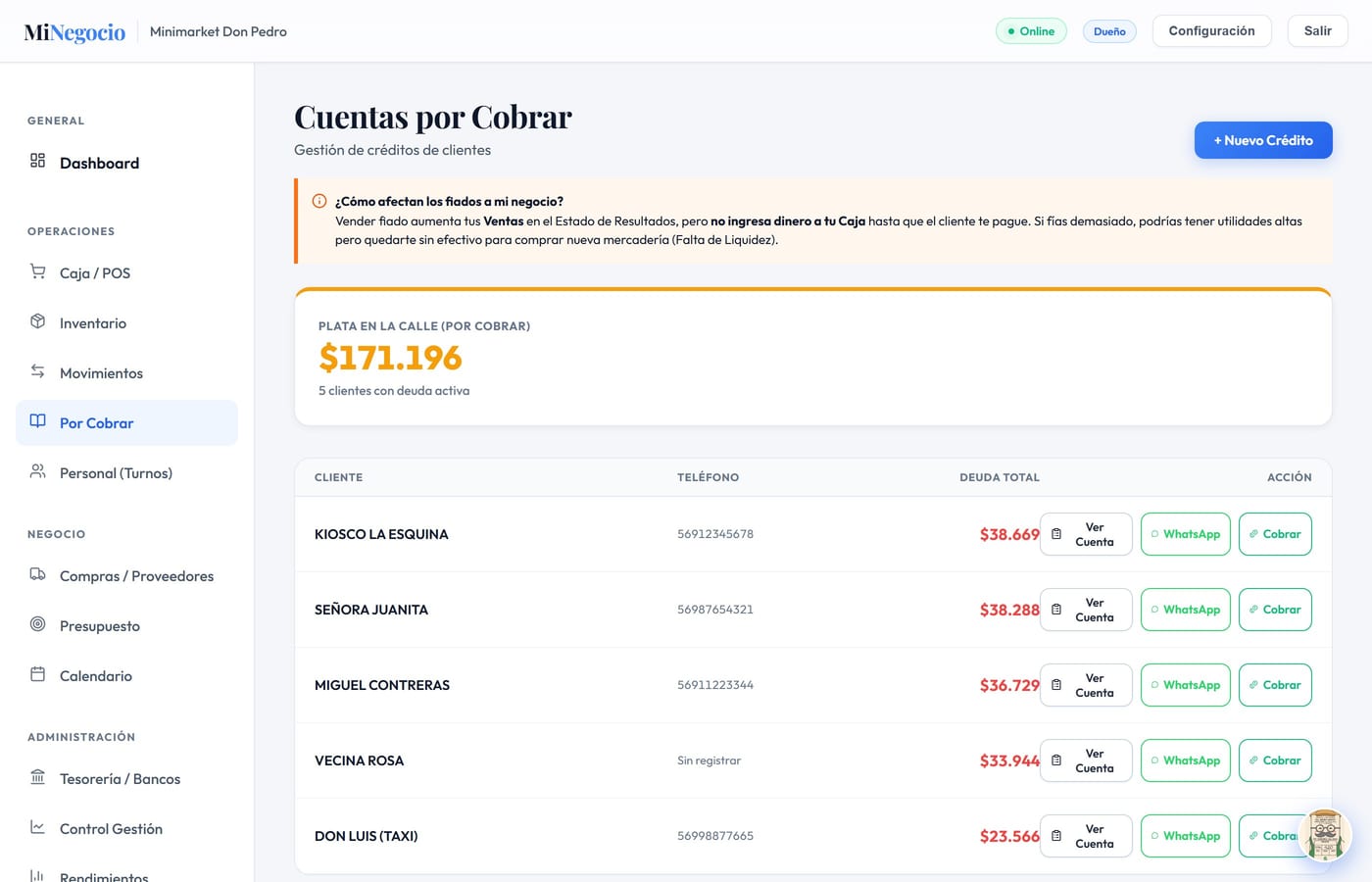This screenshot has height=882, width=1372.
Task: Click the Personal (Turnos) people icon
Action: [37, 471]
